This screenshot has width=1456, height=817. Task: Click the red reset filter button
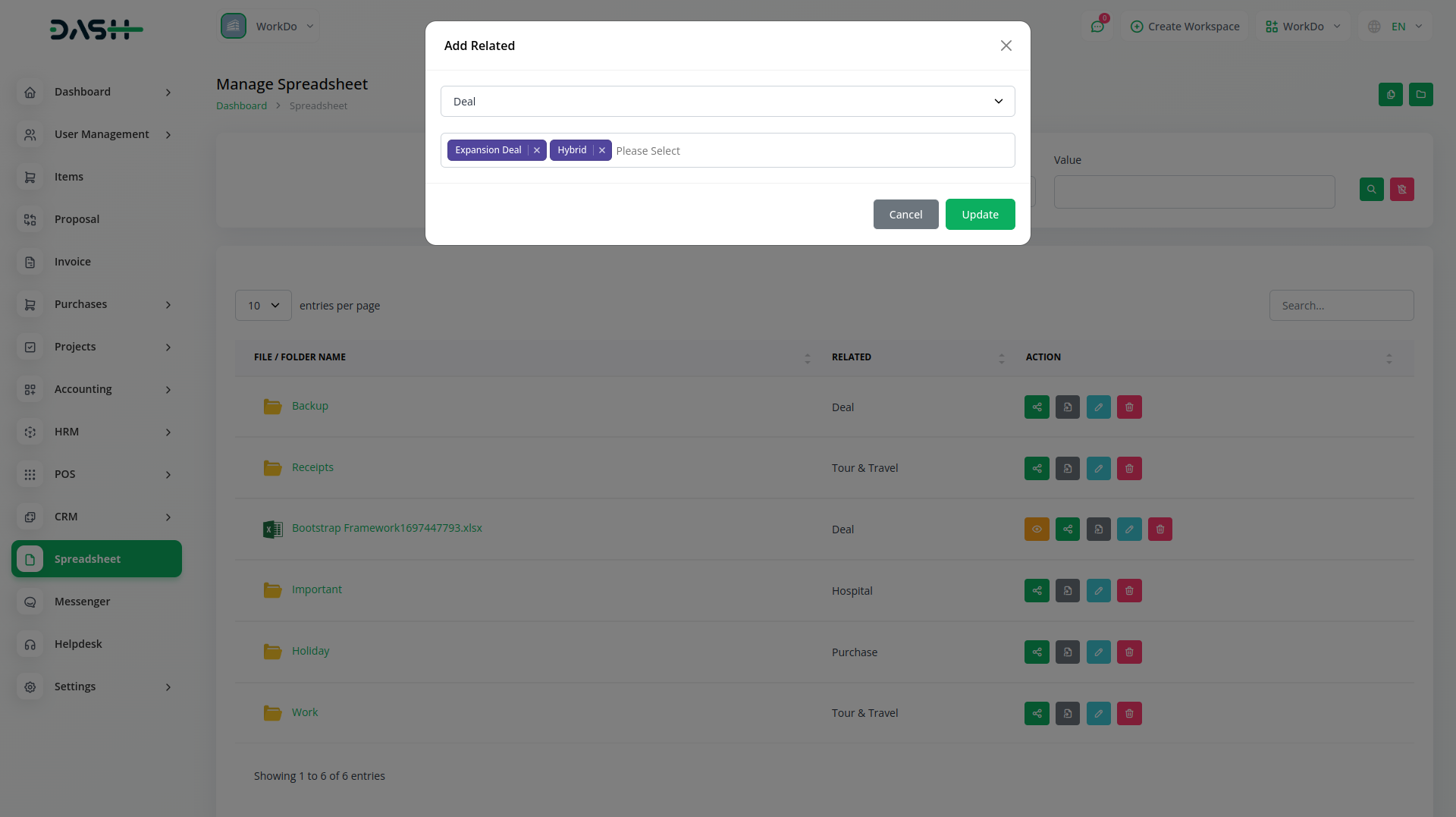(1402, 190)
